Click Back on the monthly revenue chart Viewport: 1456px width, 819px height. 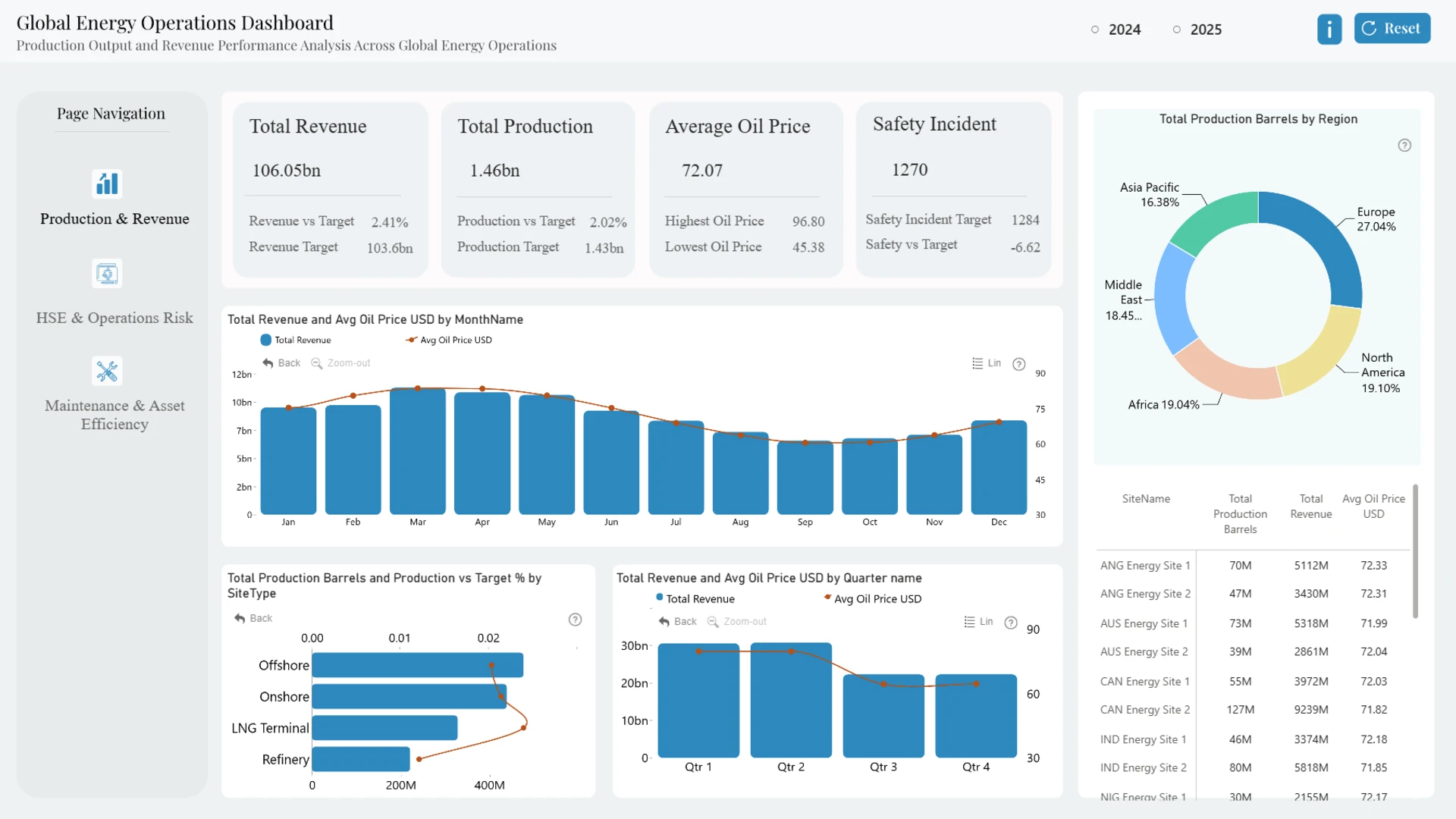(x=281, y=363)
